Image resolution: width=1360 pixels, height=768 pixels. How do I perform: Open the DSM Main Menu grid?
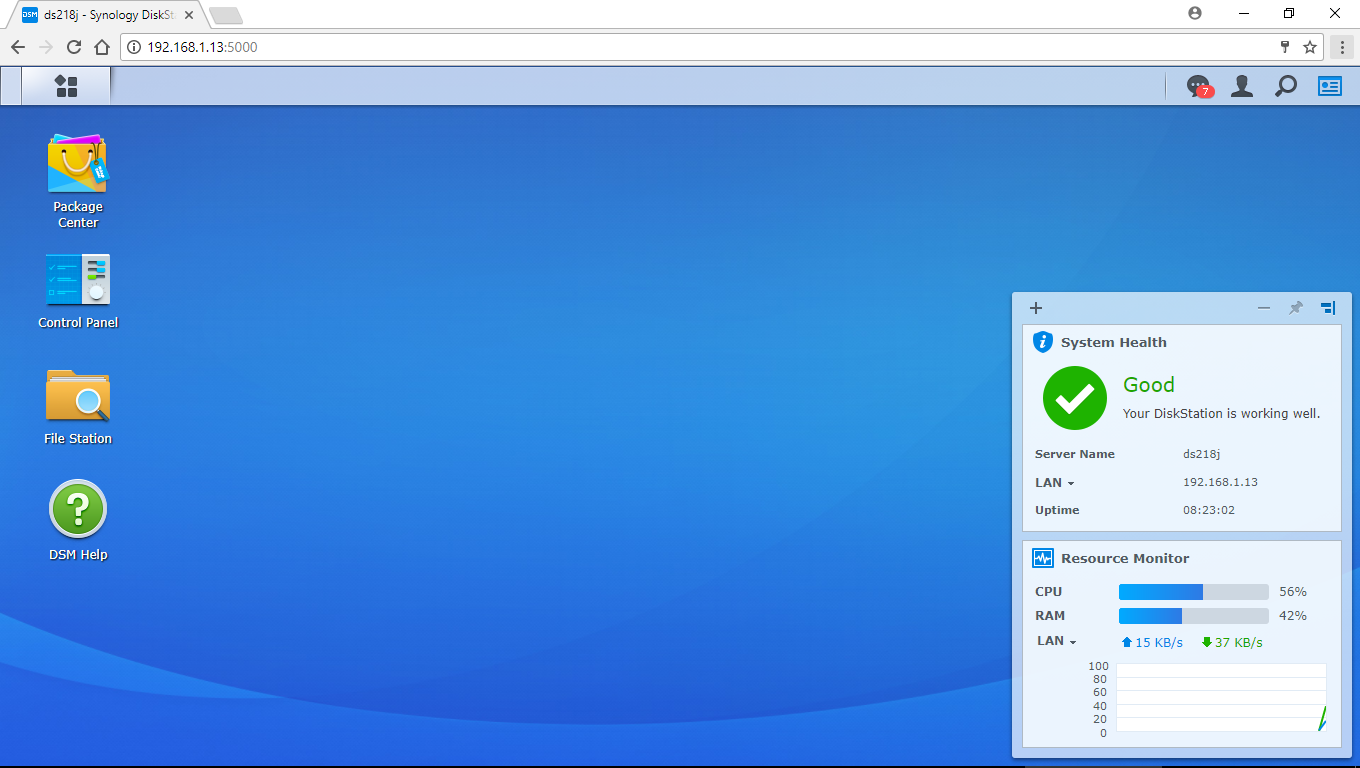pyautogui.click(x=66, y=86)
